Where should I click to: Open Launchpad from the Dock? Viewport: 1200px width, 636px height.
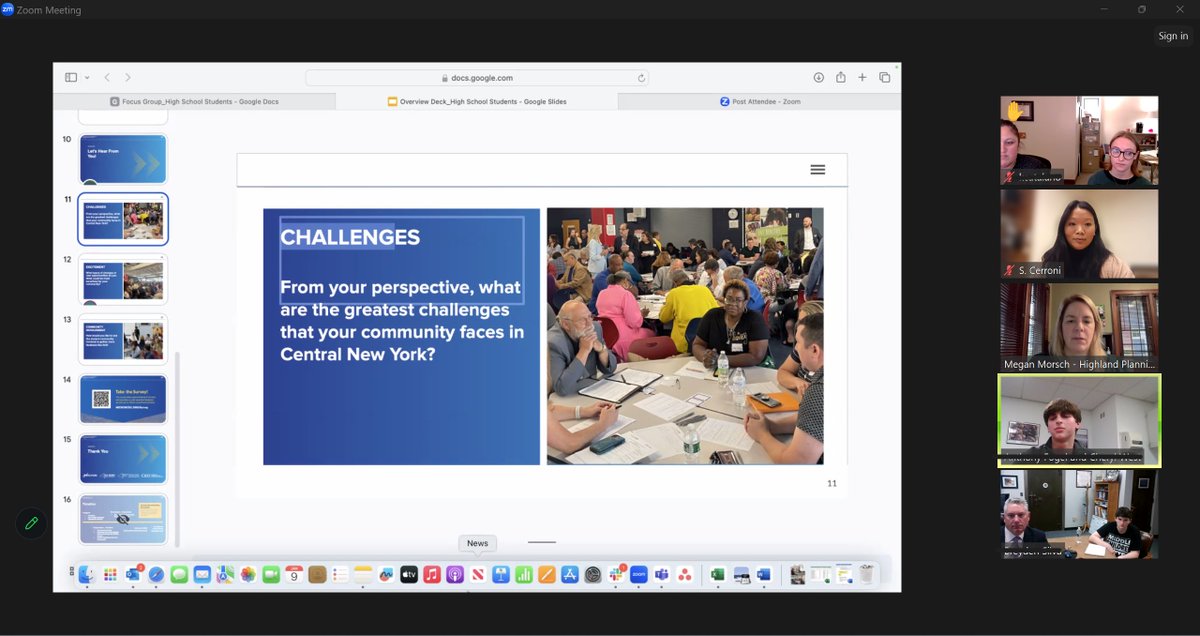[110, 574]
